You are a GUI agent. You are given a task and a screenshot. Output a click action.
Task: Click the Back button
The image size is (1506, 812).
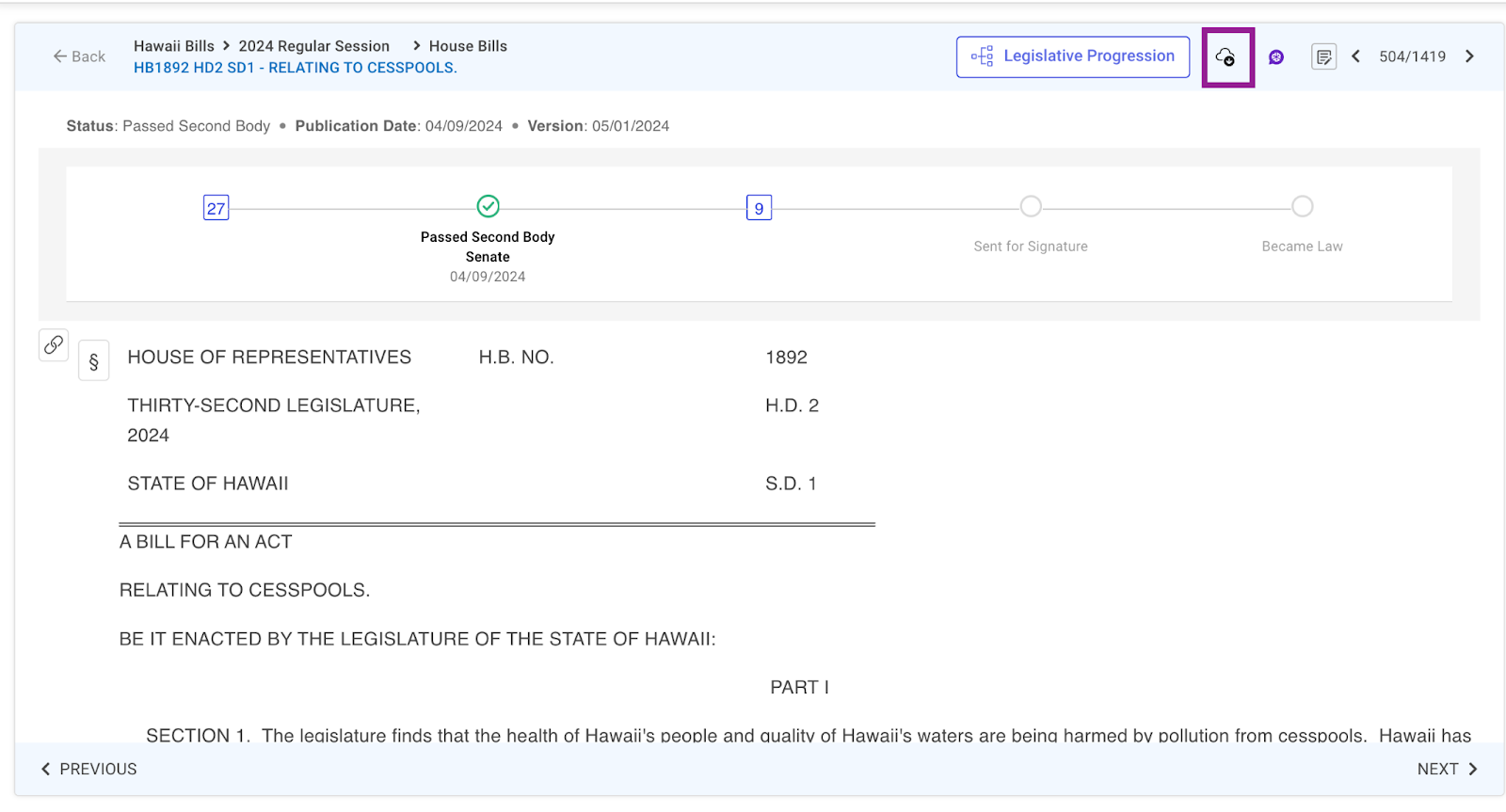[79, 56]
